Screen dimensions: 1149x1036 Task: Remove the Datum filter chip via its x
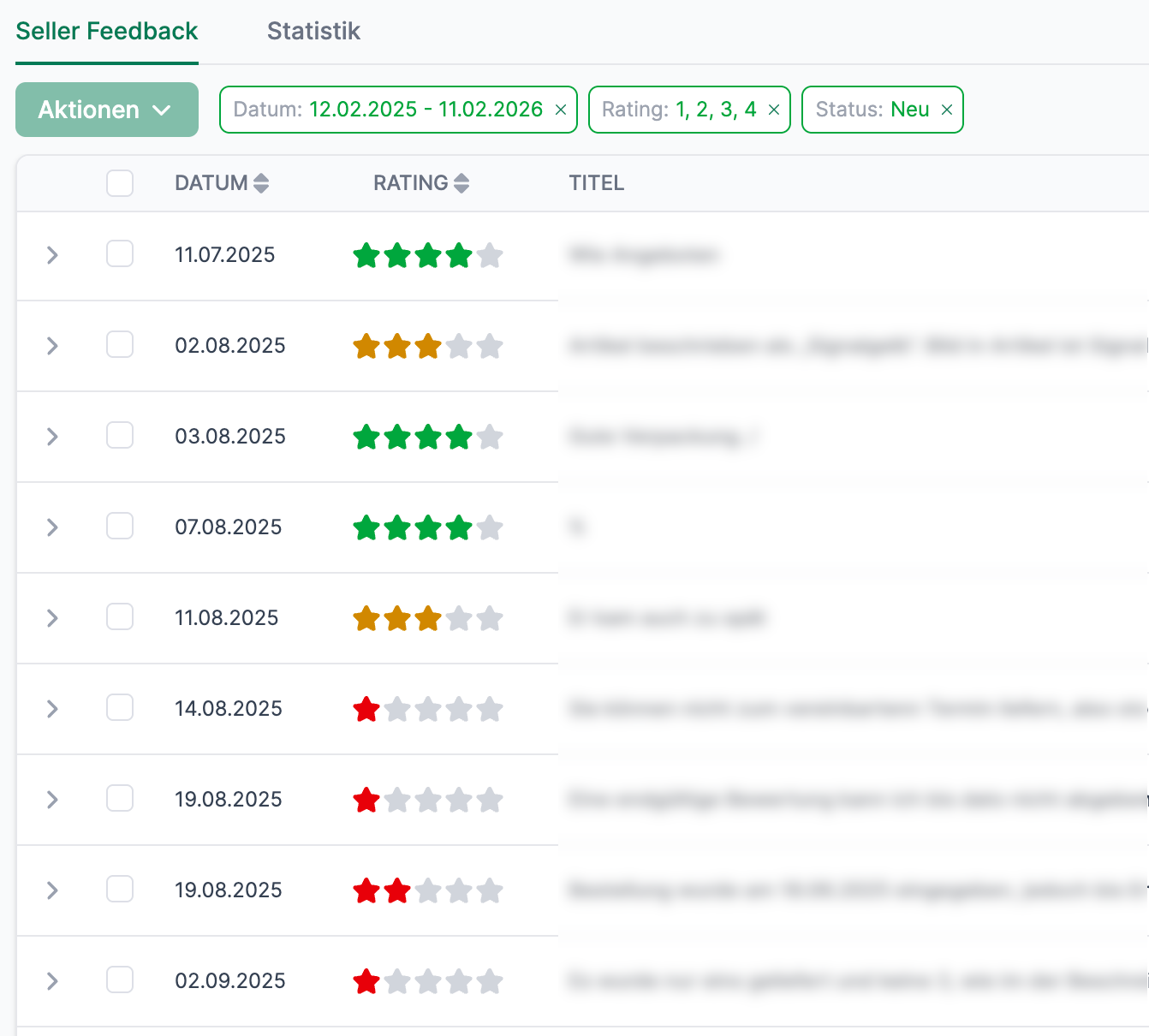(561, 110)
